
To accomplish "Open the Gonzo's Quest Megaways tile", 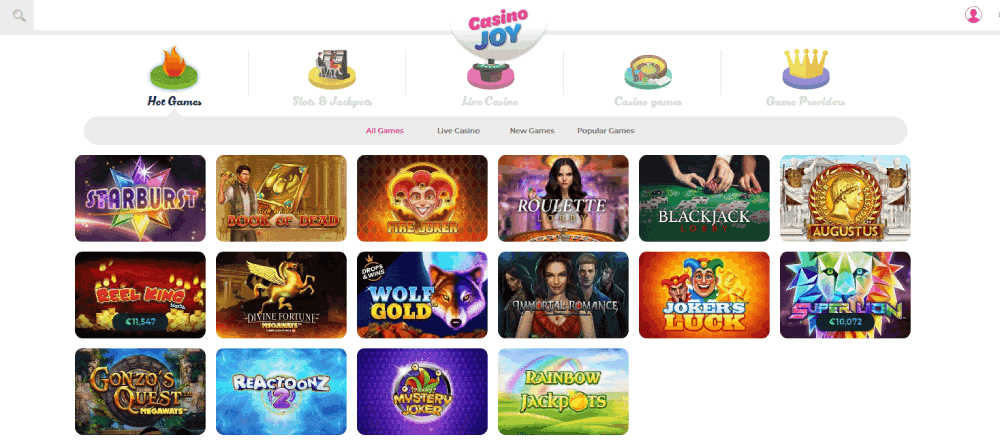I will 140,391.
